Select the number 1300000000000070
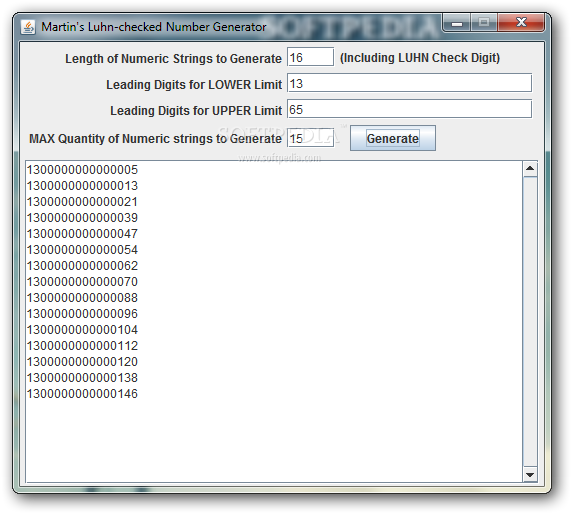The image size is (572, 514). (x=82, y=282)
